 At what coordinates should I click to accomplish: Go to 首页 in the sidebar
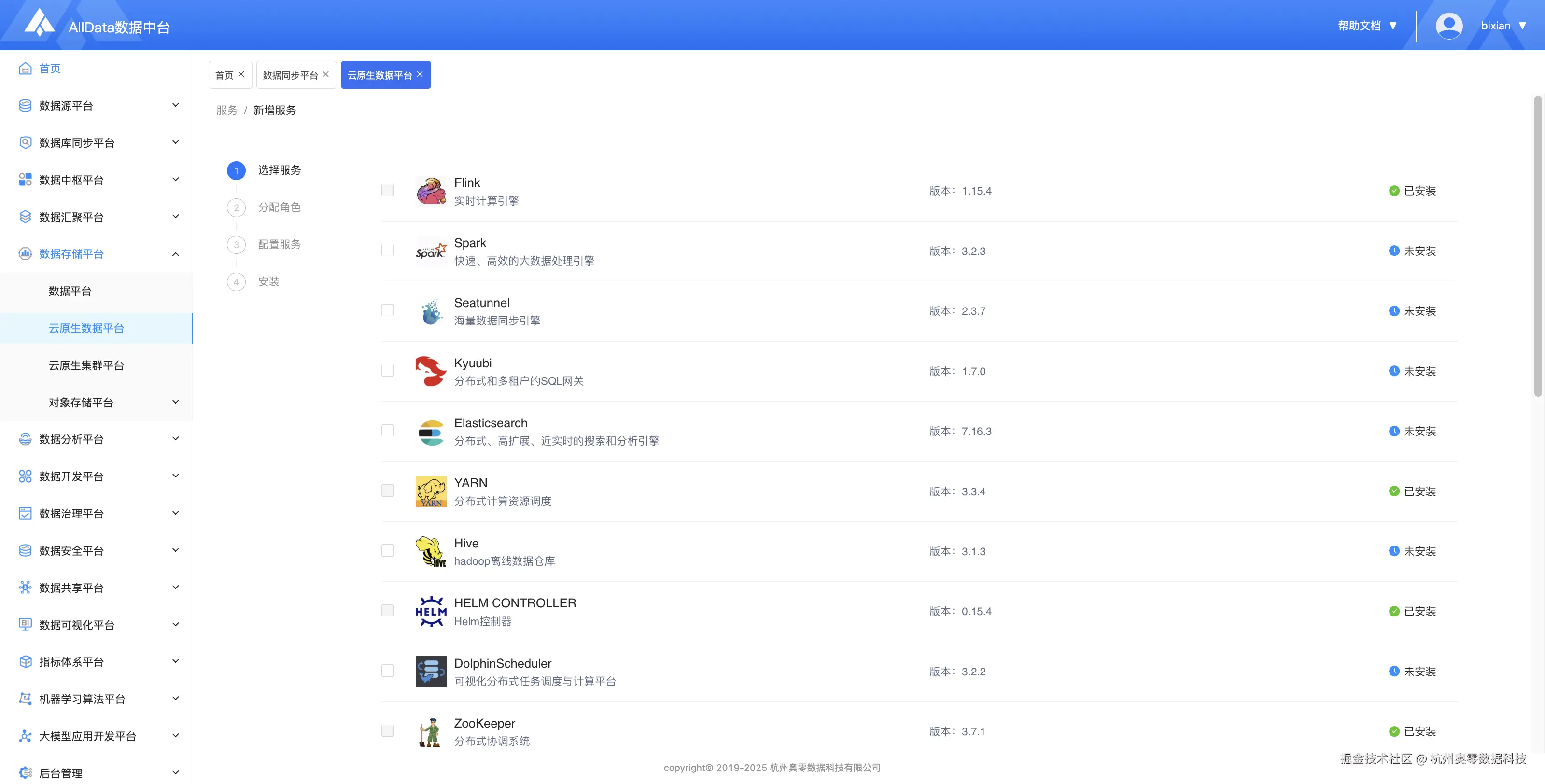coord(49,69)
